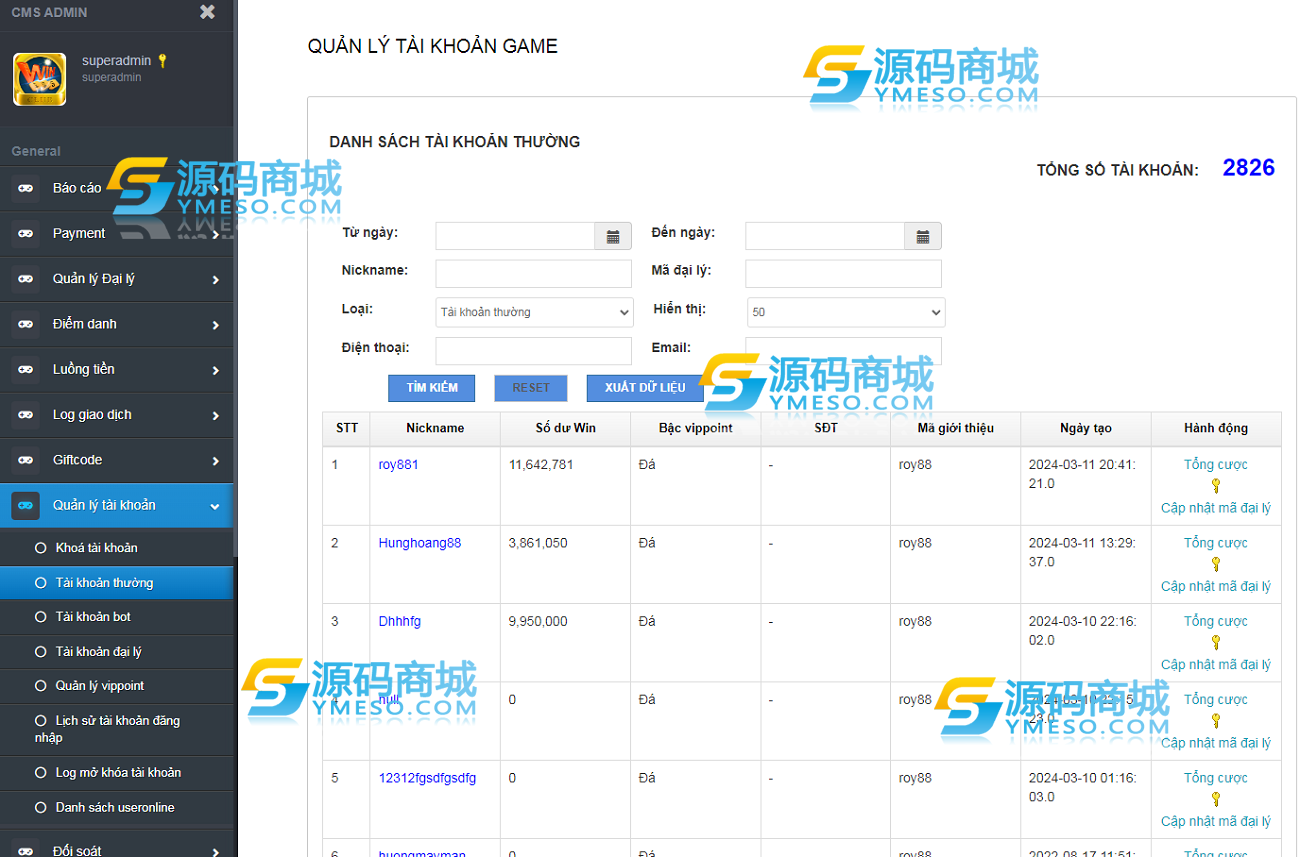Expand the Giftcode chevron
Image resolution: width=1300 pixels, height=857 pixels.
(215, 461)
